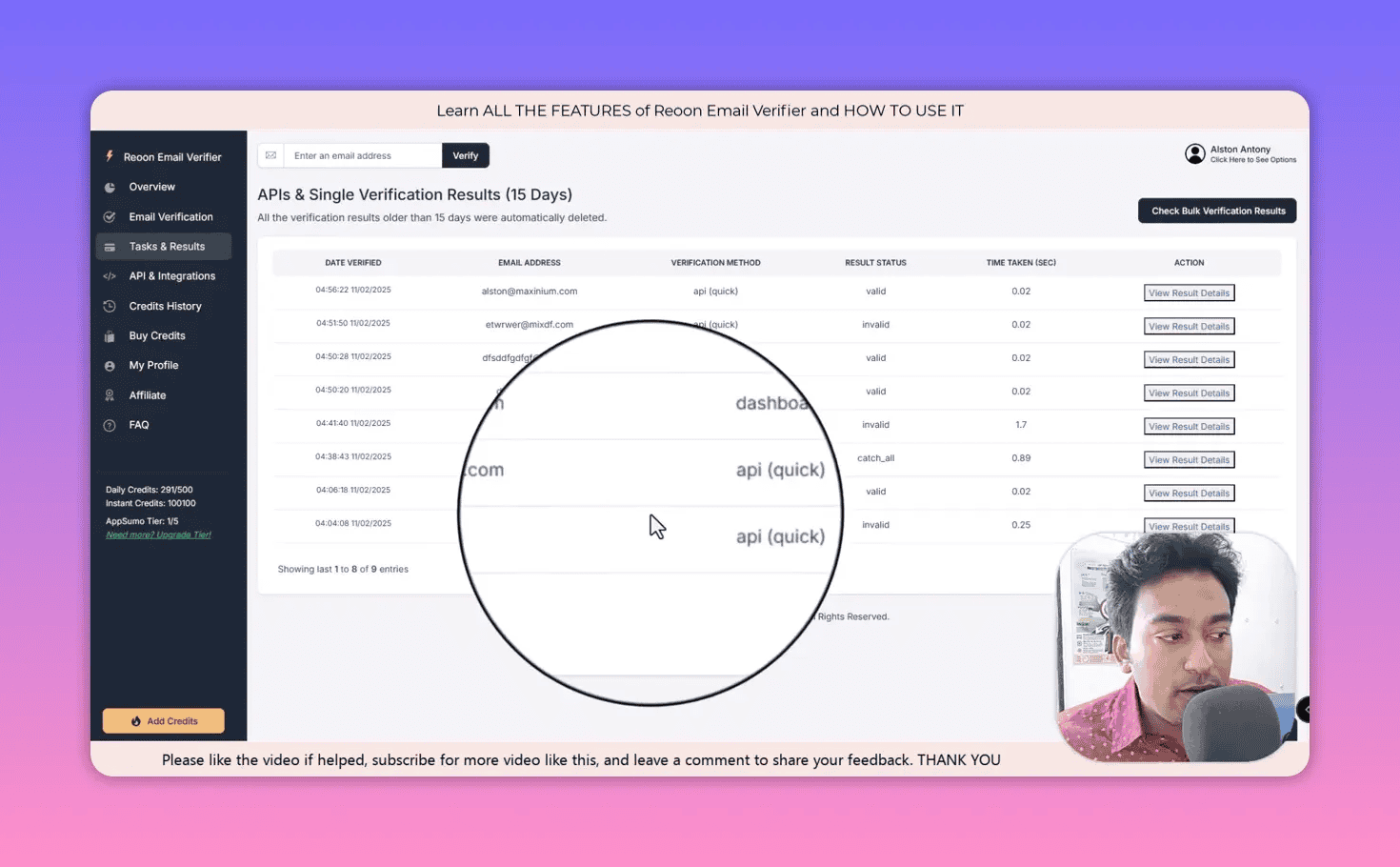This screenshot has height=867, width=1400.
Task: View Result Details for alston@maxinium.com
Action: (1189, 292)
